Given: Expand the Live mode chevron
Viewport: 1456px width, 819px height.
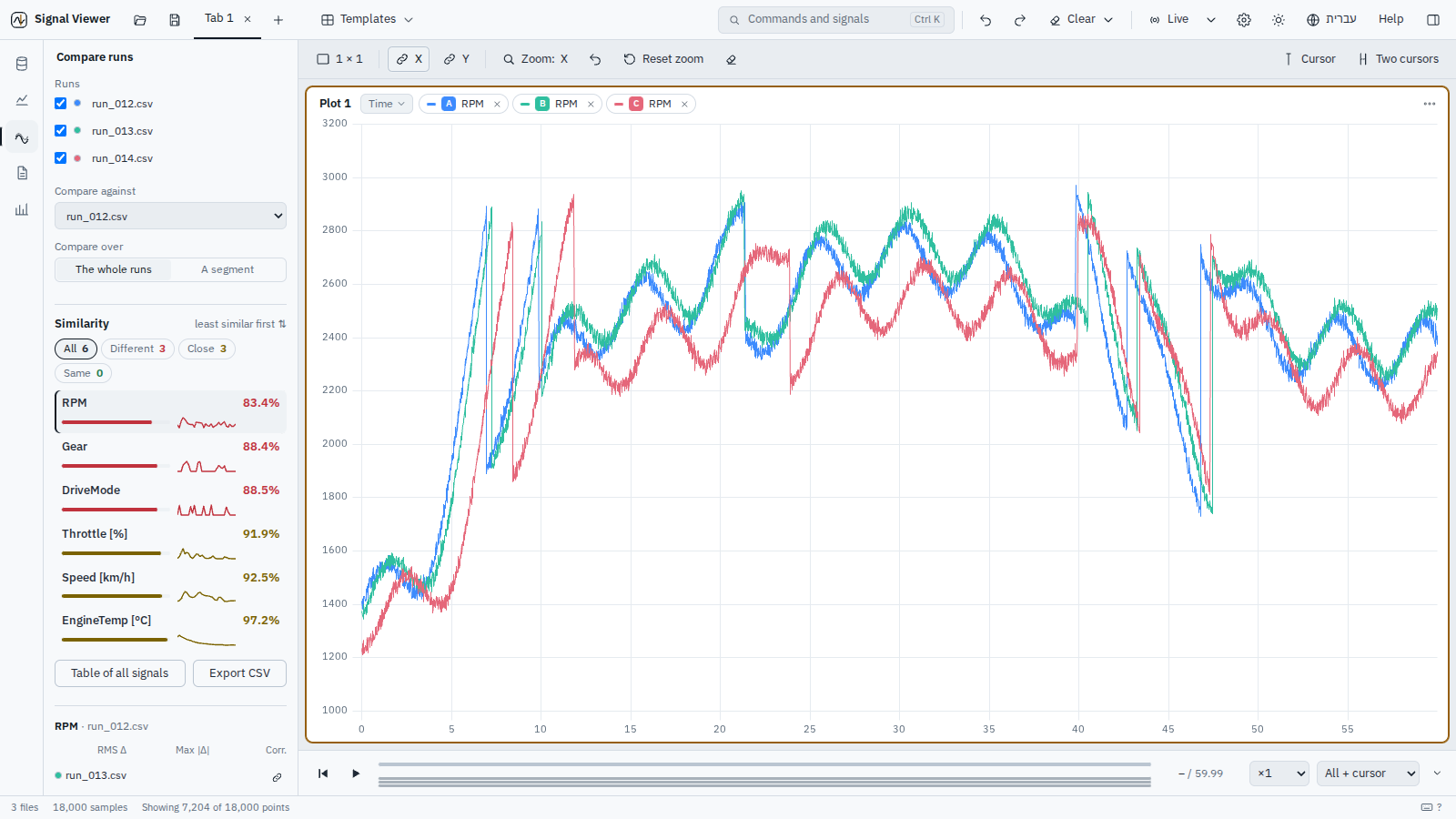Looking at the screenshot, I should (x=1211, y=19).
